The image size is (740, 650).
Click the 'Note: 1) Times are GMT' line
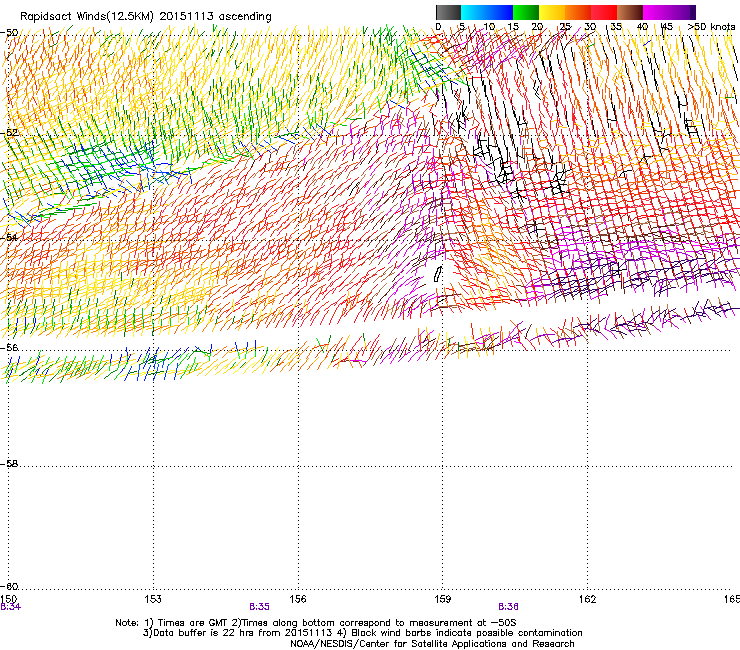316,623
